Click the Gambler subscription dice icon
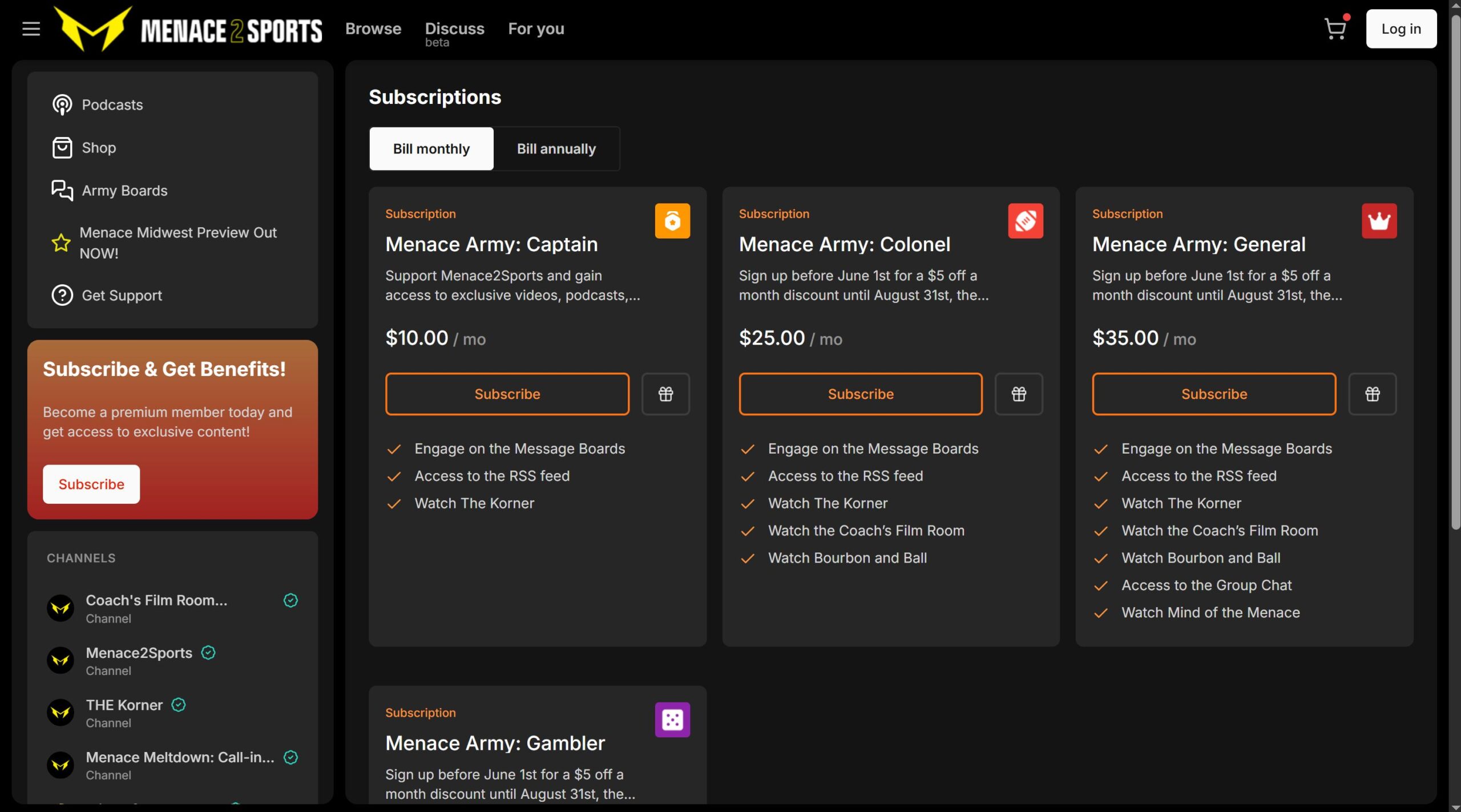The width and height of the screenshot is (1461, 812). point(672,720)
